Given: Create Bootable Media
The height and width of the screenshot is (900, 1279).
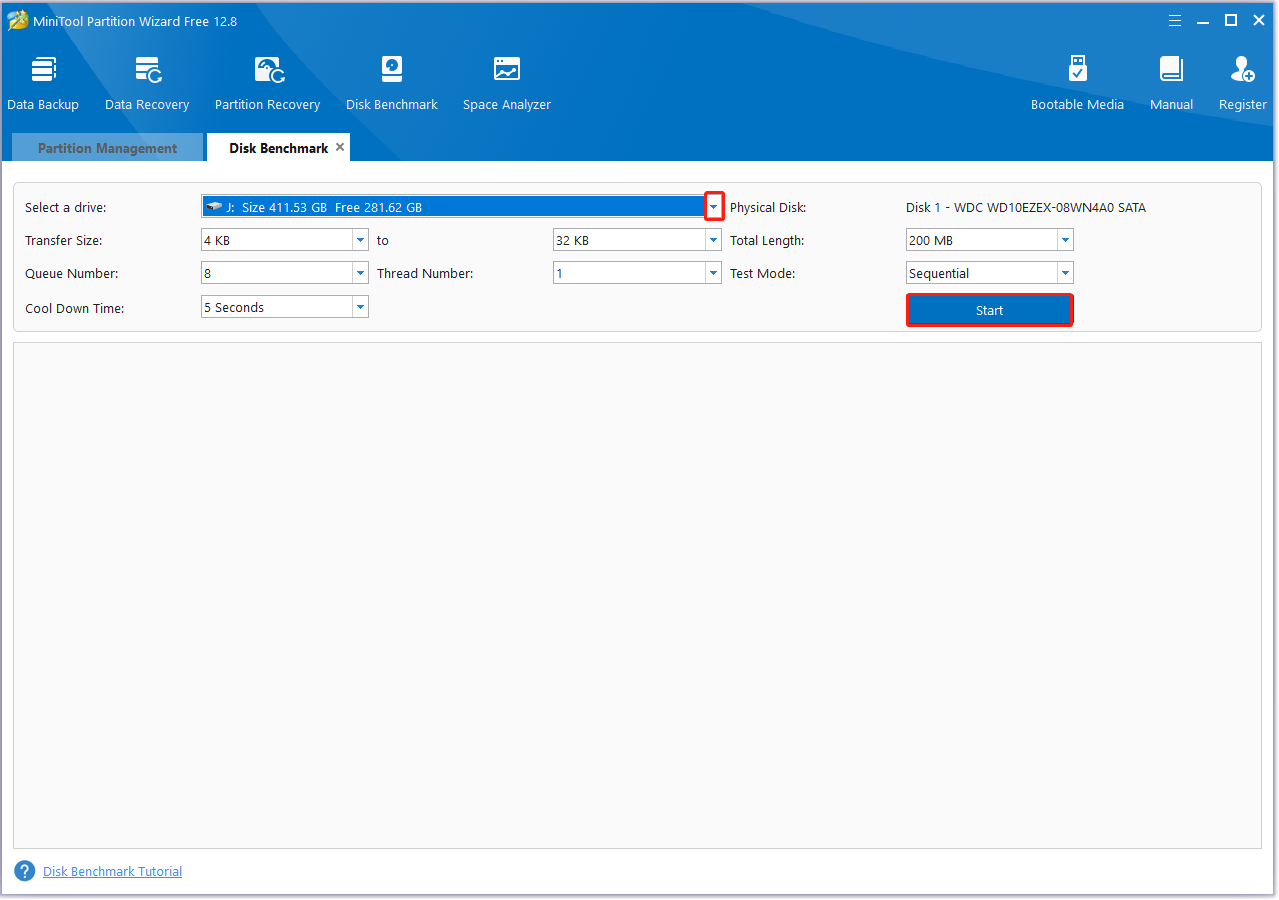Looking at the screenshot, I should (1077, 83).
